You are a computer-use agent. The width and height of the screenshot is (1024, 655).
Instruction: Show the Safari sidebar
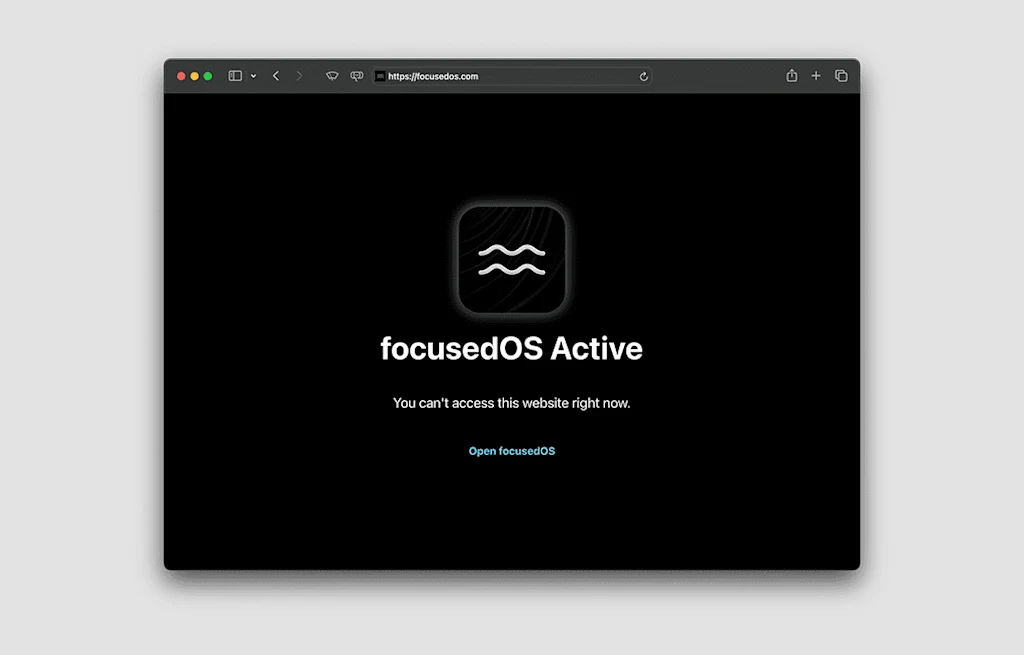click(x=235, y=76)
